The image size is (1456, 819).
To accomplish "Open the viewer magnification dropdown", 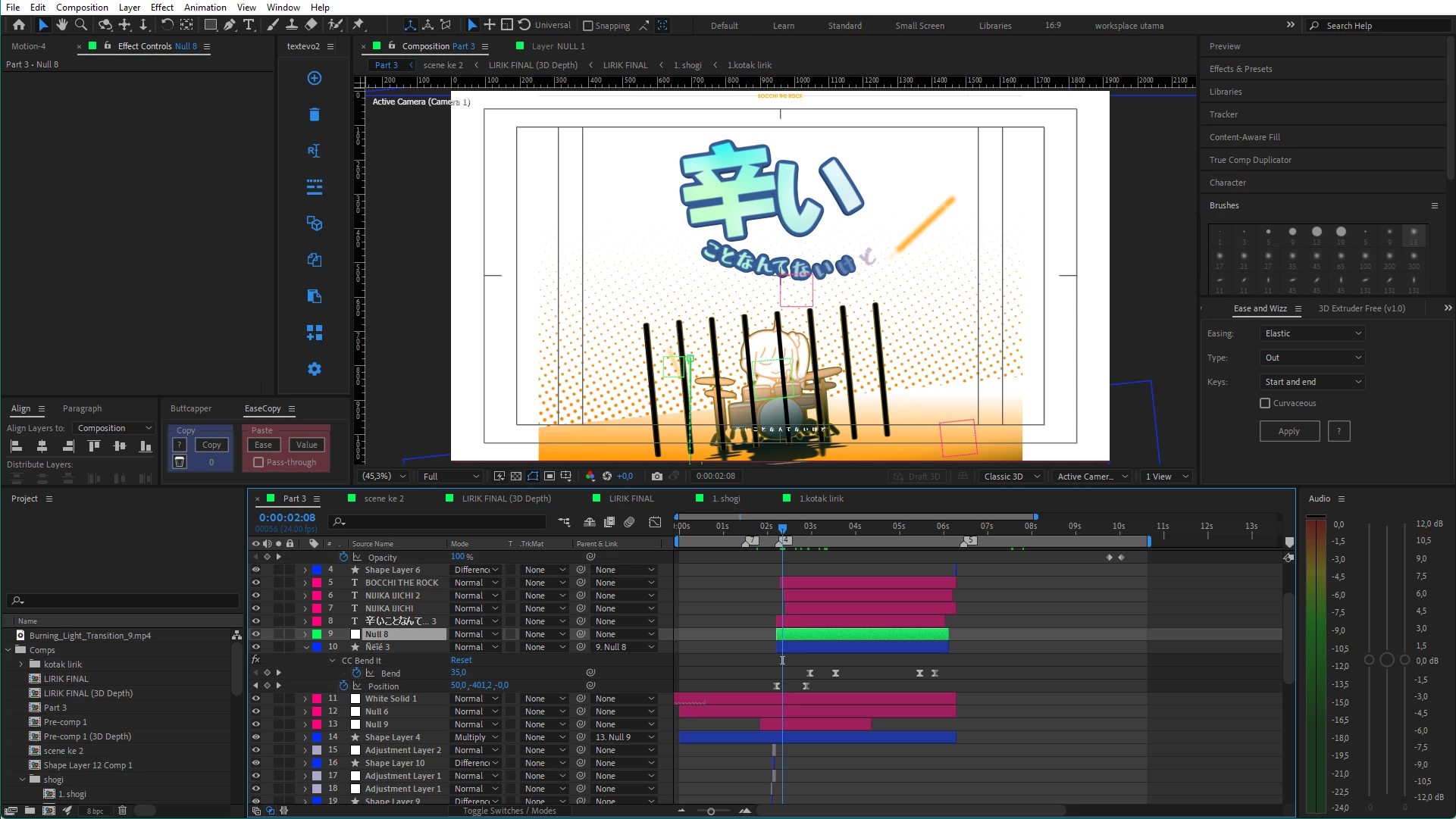I will tap(384, 476).
